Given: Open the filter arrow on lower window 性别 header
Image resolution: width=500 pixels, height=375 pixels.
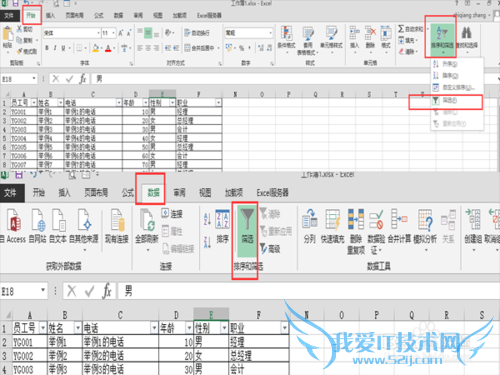Looking at the screenshot, I should (224, 328).
